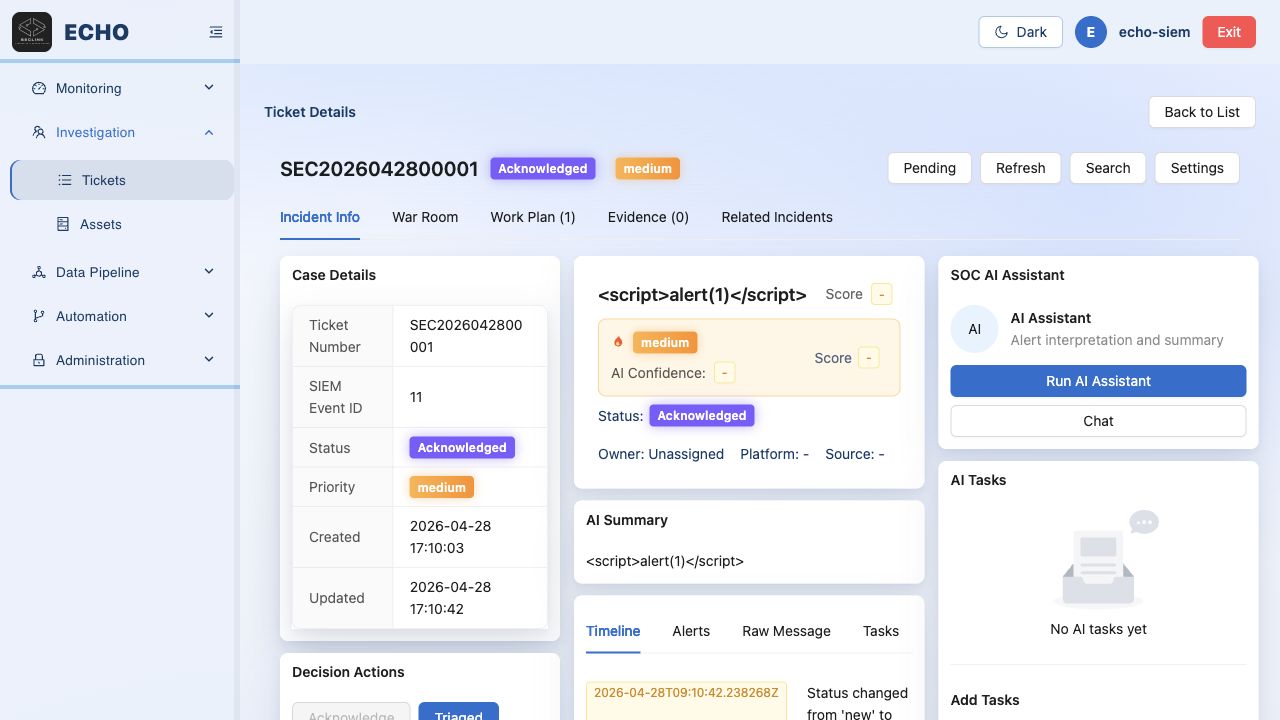
Task: Collapse sidebar using the menu fold icon
Action: (x=216, y=32)
